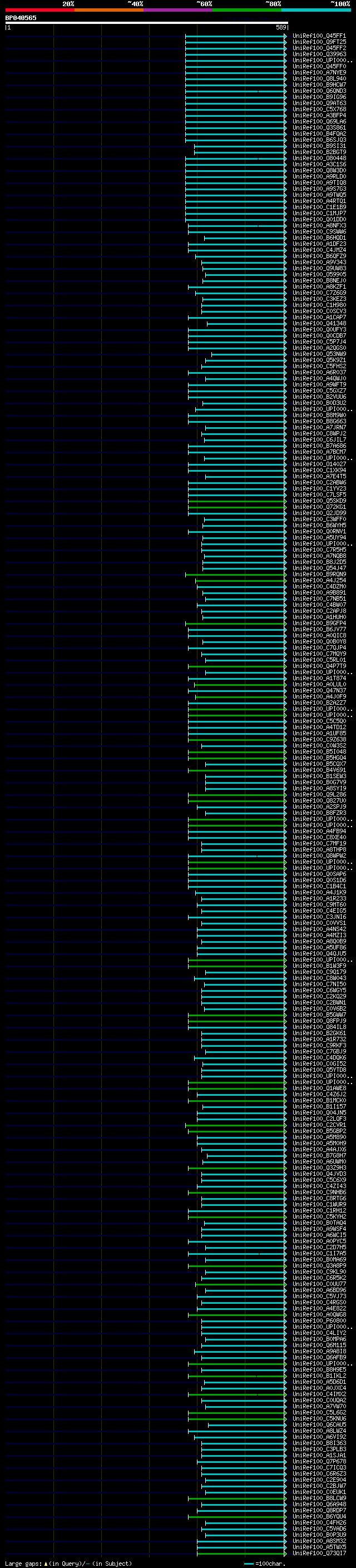Click the UniRef100_Q8L940 label
Viewport: 356px width, 1568px height.
(319, 78)
